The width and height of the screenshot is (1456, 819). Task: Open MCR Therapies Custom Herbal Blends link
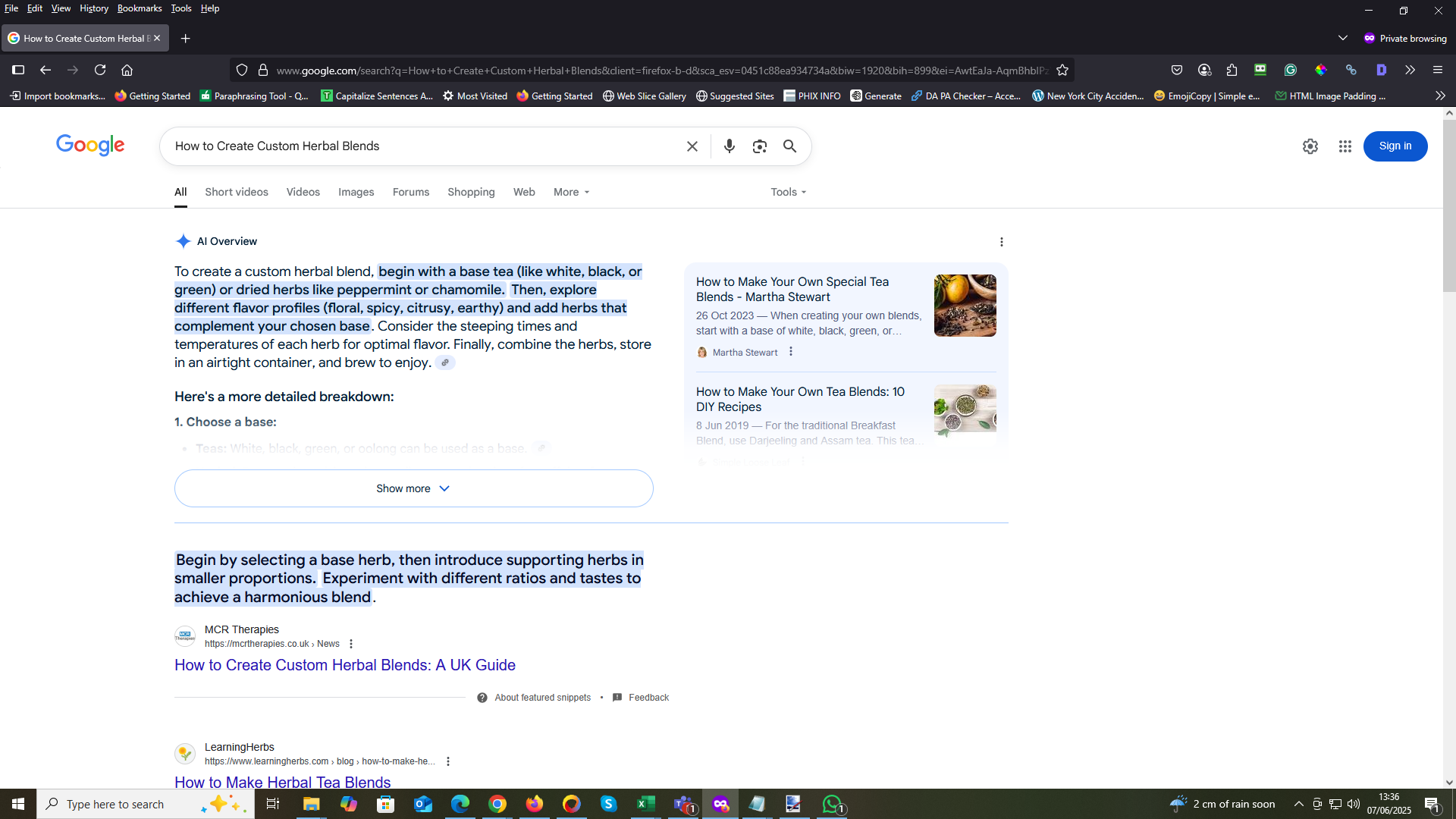[x=344, y=665]
